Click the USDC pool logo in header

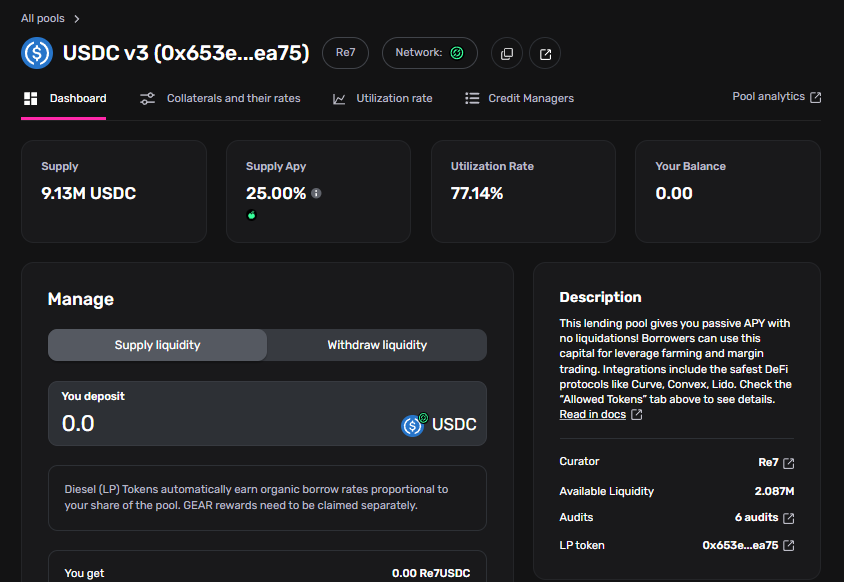pos(37,53)
